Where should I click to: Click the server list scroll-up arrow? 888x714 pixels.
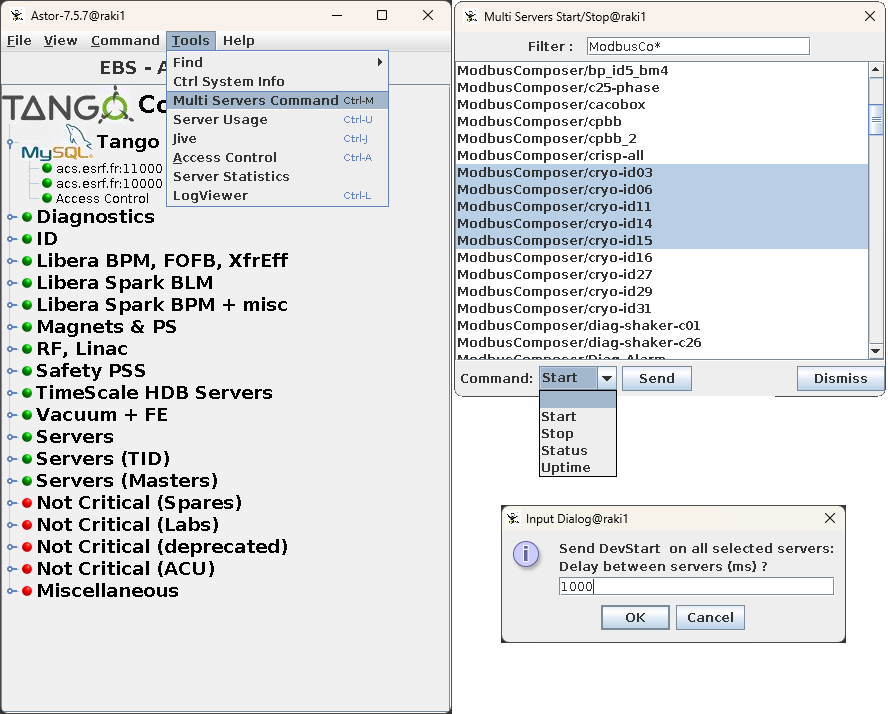click(x=876, y=70)
